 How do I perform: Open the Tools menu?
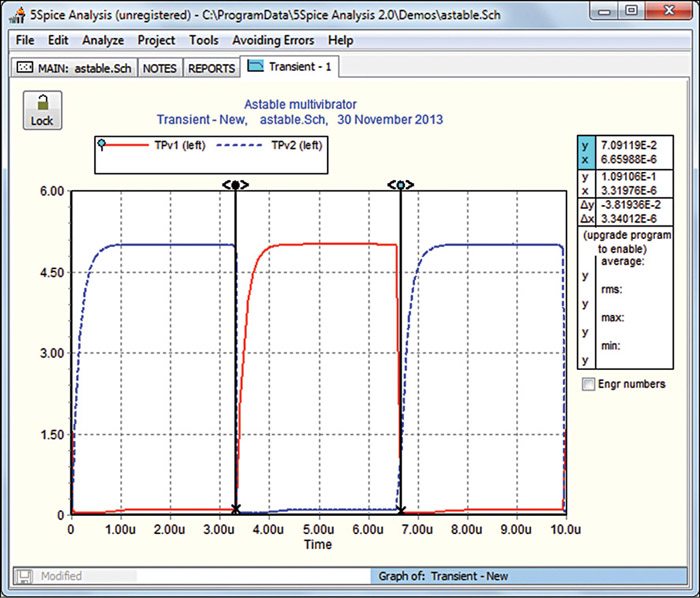(x=203, y=40)
